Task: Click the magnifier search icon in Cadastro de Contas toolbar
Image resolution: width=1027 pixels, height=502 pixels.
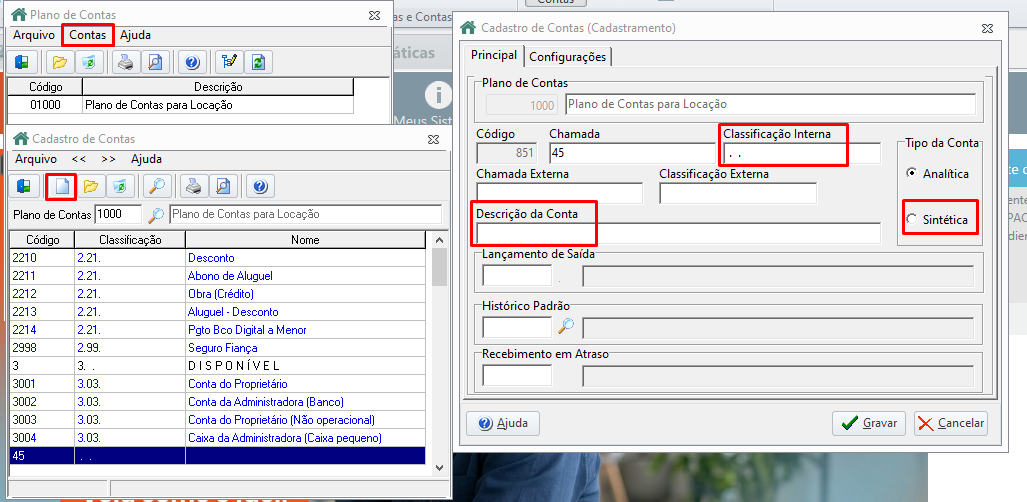Action: point(157,186)
